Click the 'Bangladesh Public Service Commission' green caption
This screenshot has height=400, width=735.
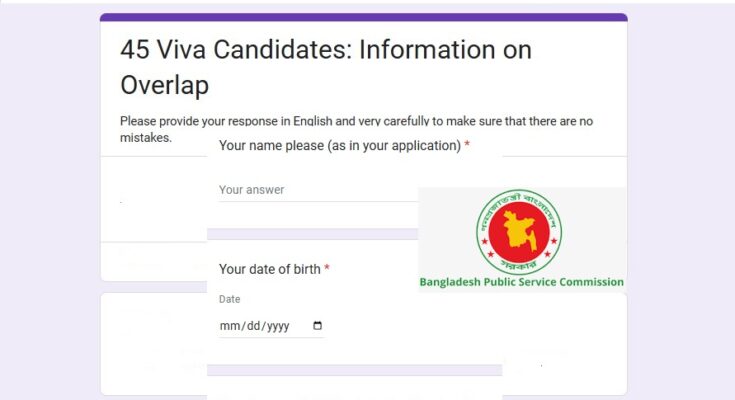(521, 282)
